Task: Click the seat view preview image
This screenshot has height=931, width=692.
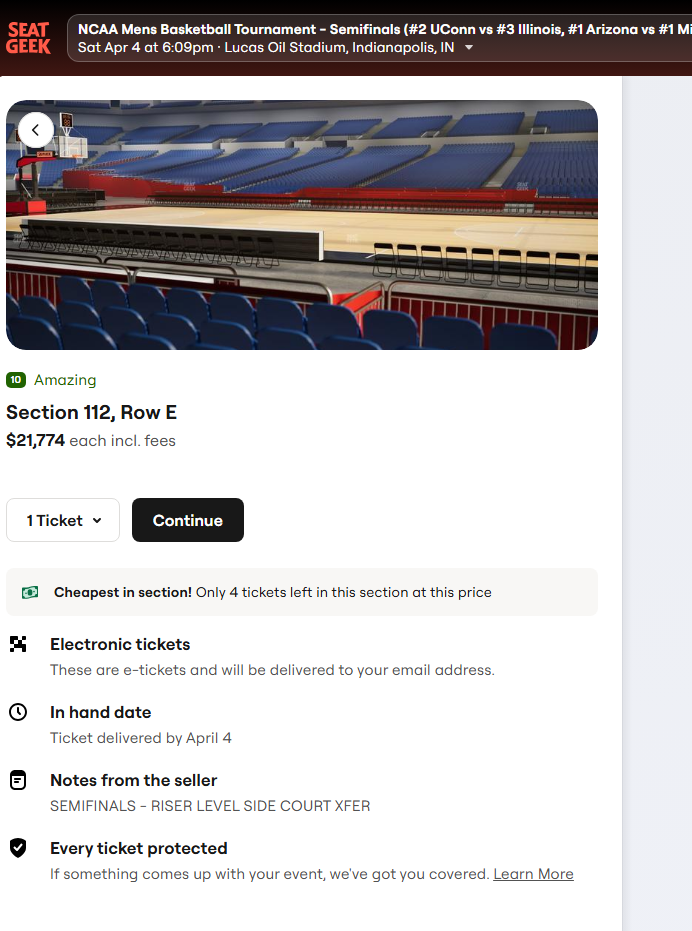Action: point(302,225)
